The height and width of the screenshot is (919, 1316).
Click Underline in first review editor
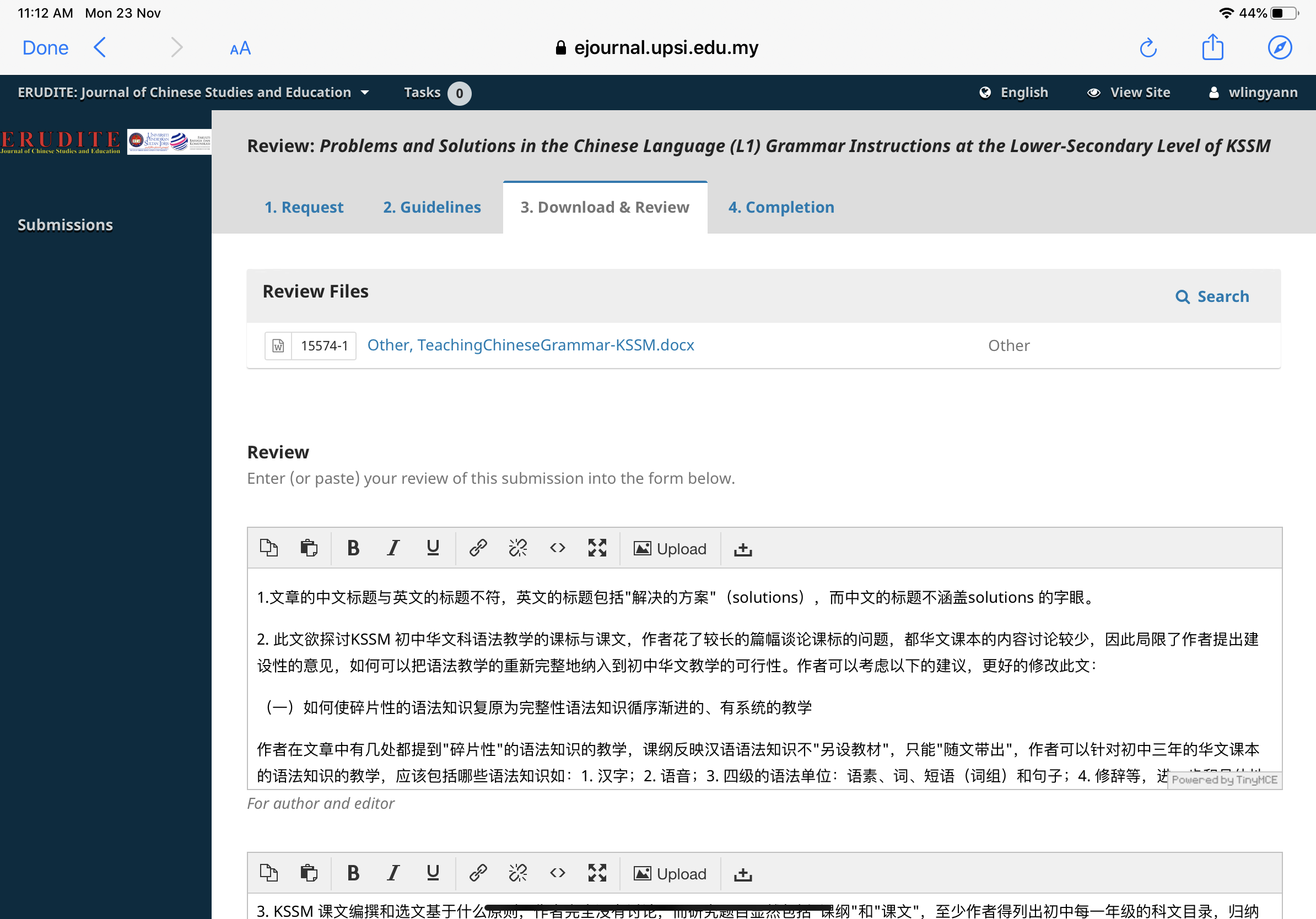(433, 548)
